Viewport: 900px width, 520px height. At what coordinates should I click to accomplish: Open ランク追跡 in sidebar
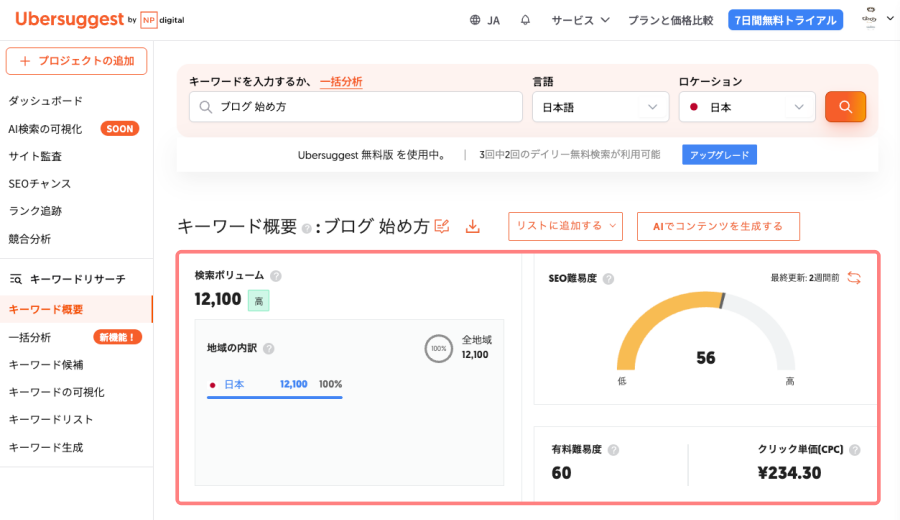pos(35,211)
